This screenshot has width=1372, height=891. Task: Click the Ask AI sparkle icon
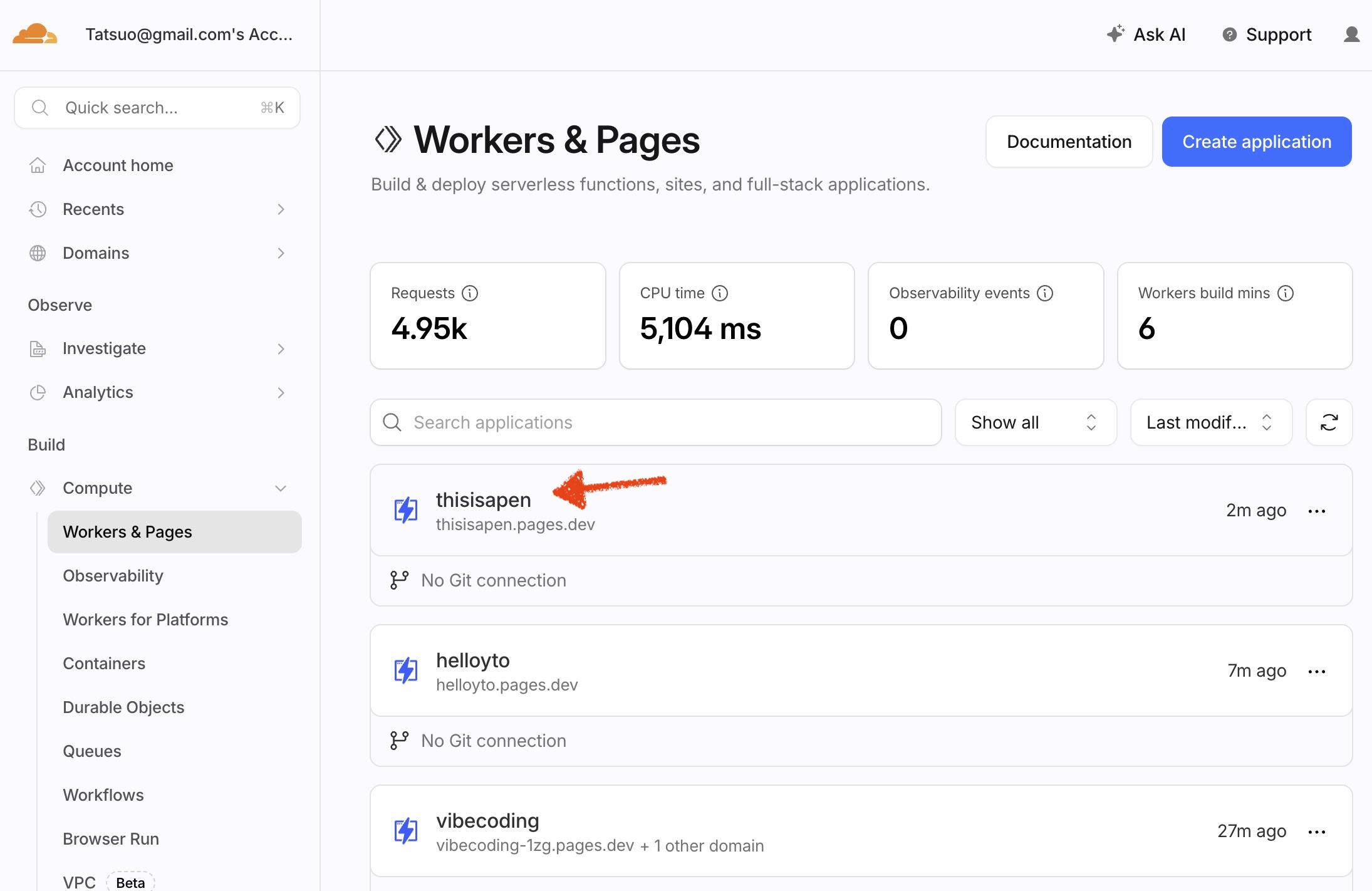coord(1116,34)
